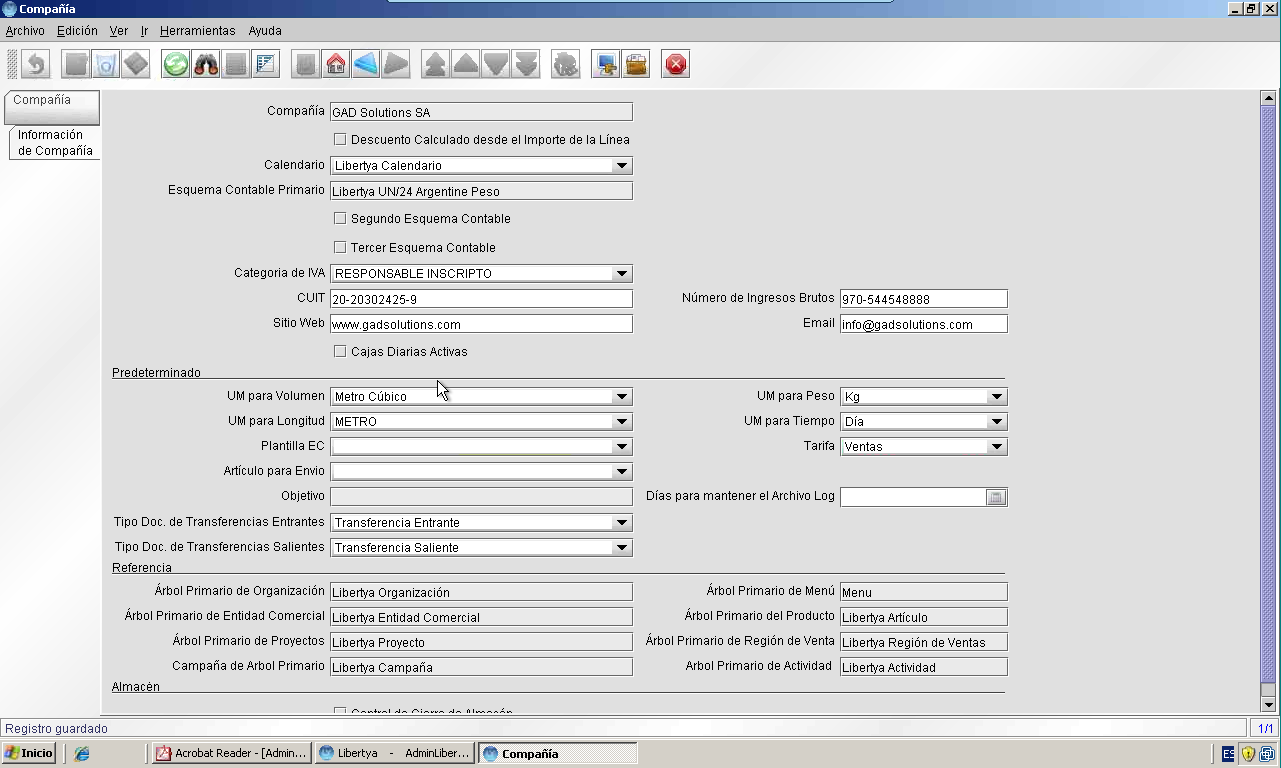
Task: Open record search with the binoculars icon
Action: 206,65
